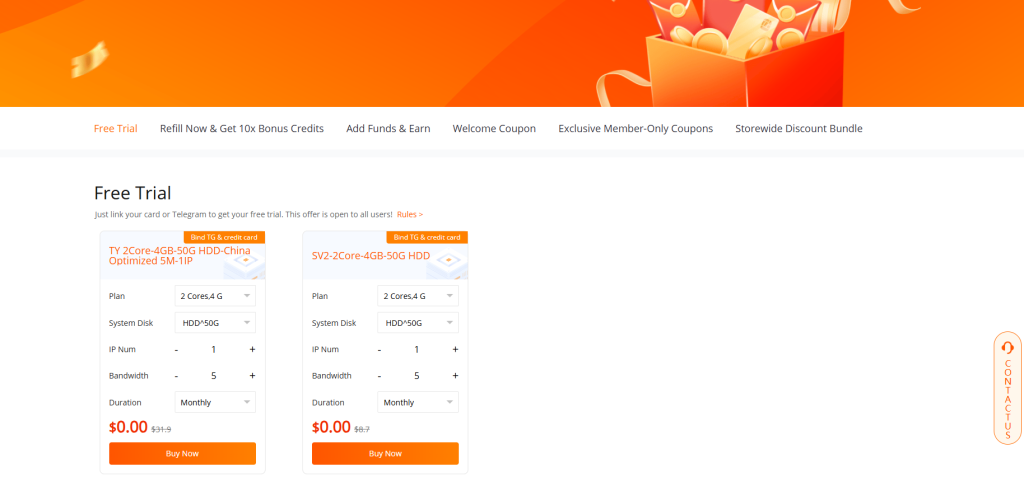Open System Disk dropdown on TY card
This screenshot has width=1024, height=486.
point(215,323)
